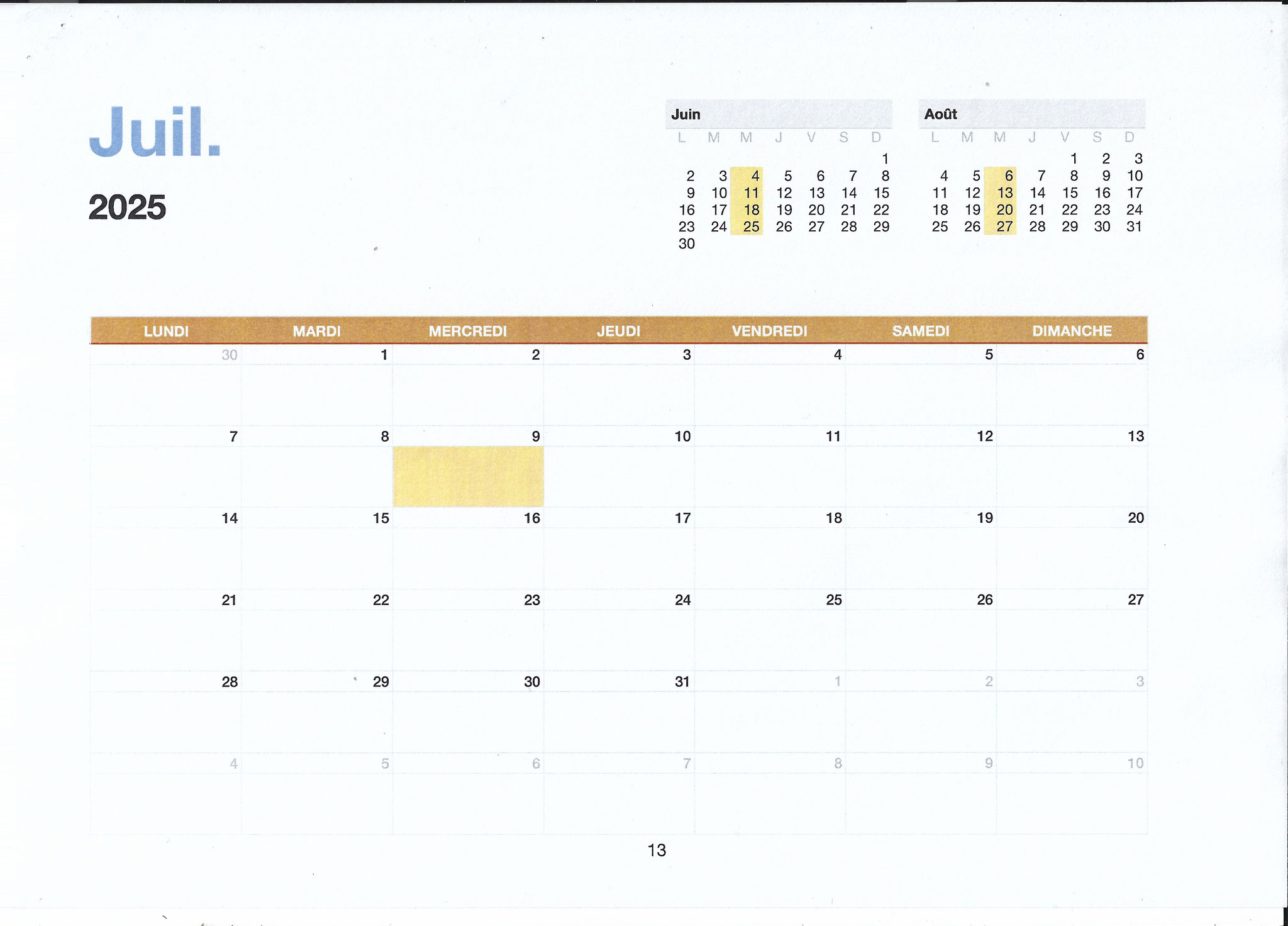Click the VENDREDI column header
The height and width of the screenshot is (926, 1288).
click(770, 331)
